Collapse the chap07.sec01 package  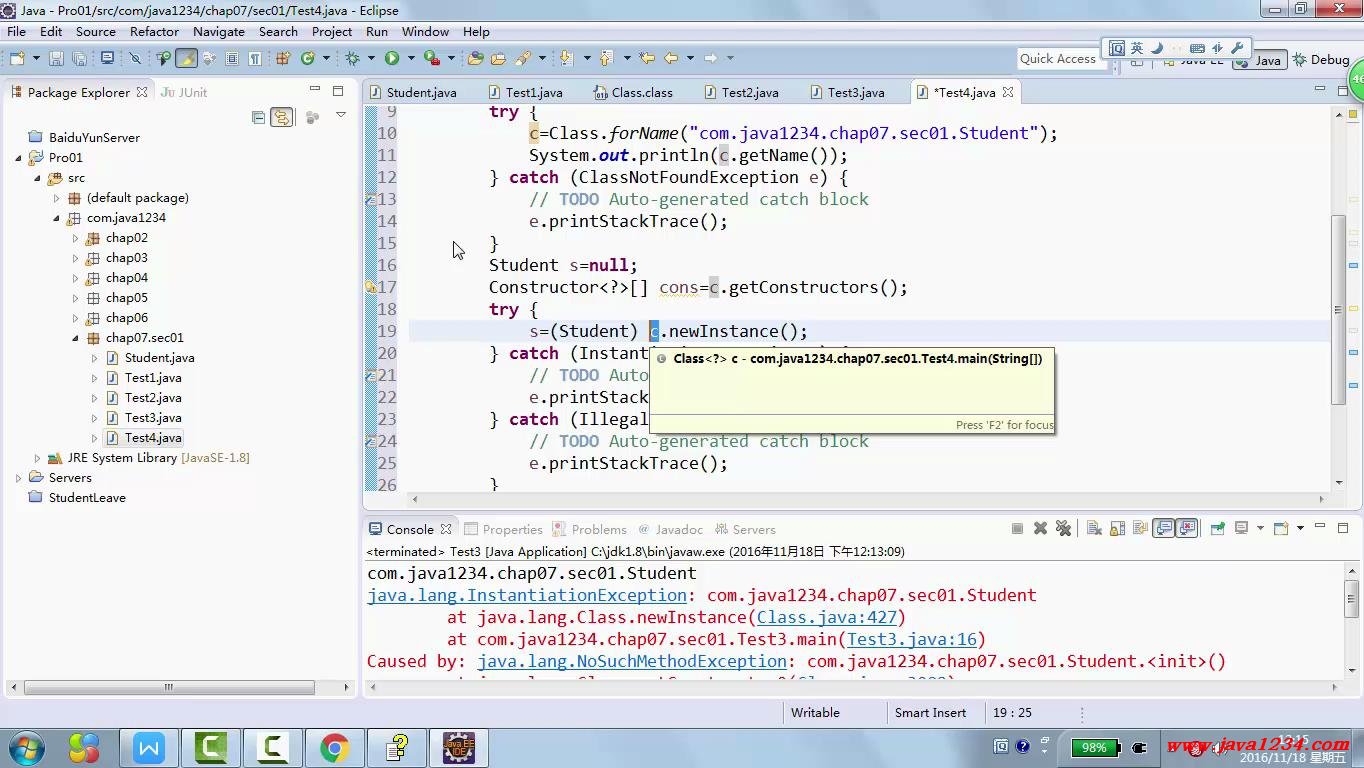click(x=75, y=338)
